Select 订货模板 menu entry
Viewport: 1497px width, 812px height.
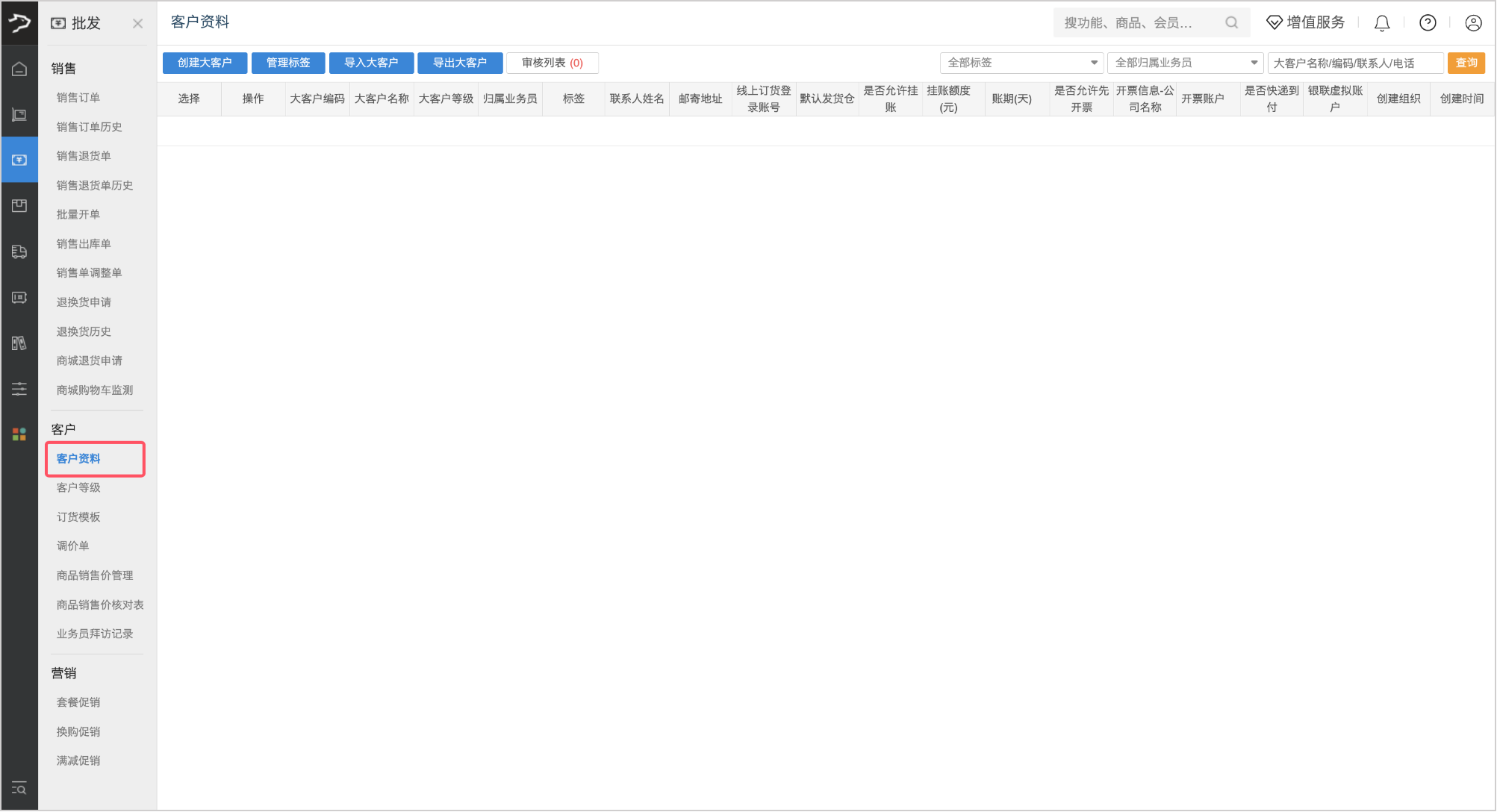point(78,516)
